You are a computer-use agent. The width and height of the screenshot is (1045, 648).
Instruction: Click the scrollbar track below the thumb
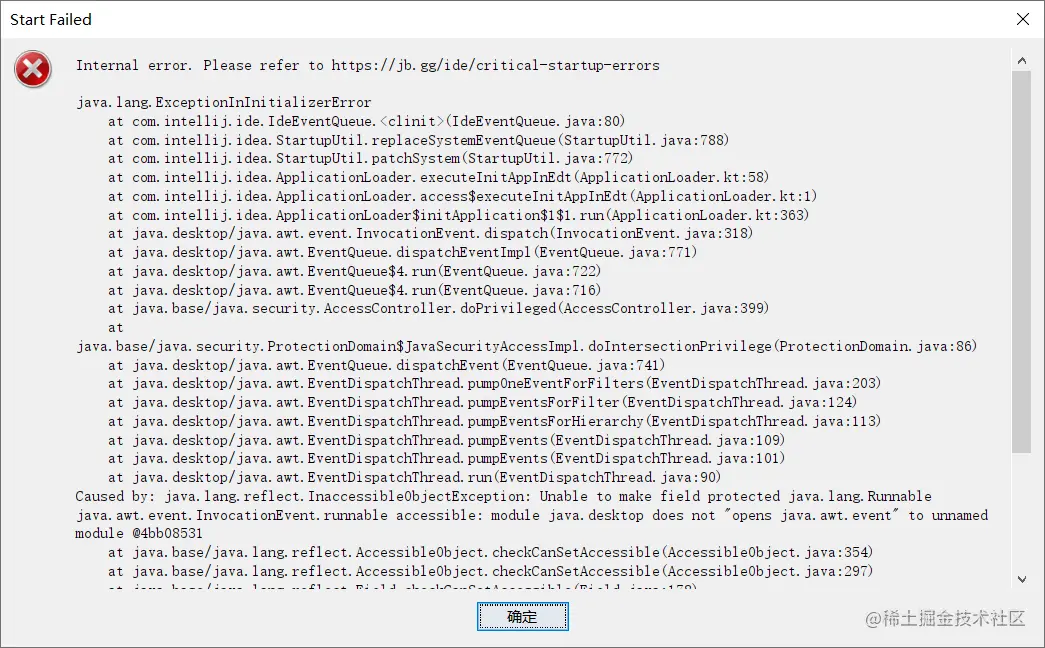coord(1022,511)
